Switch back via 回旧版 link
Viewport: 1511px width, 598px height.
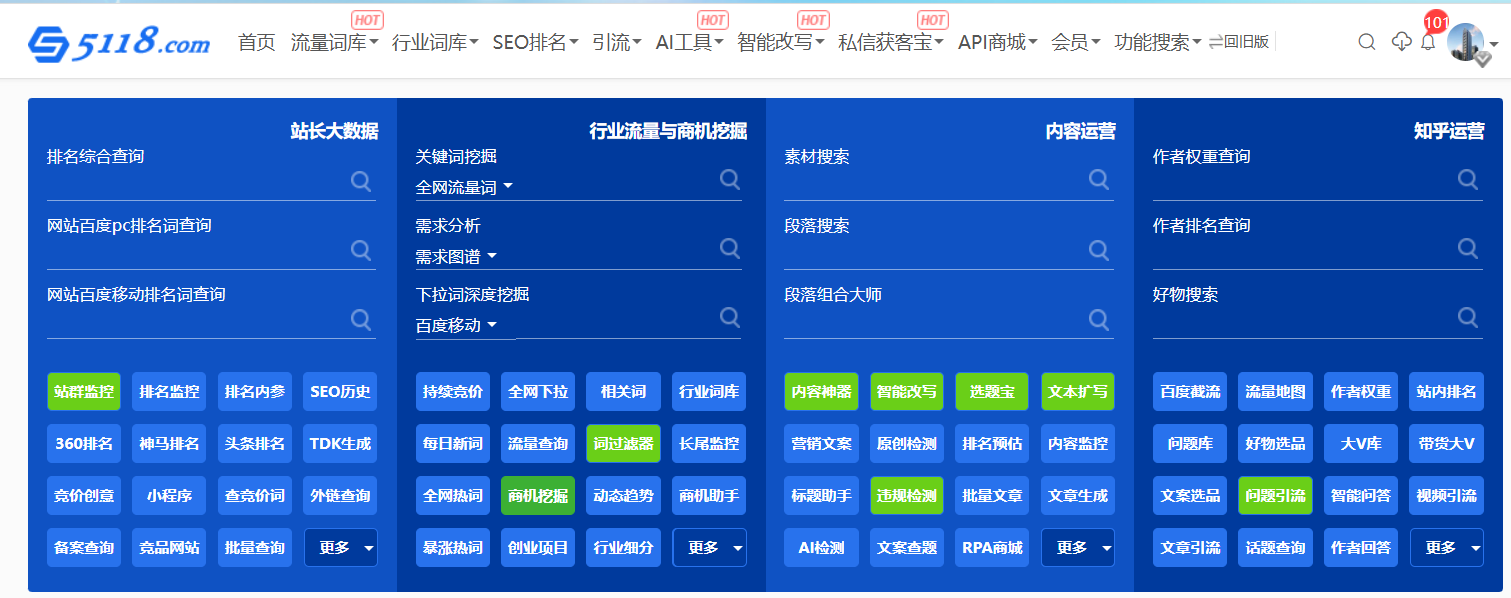(x=1239, y=42)
